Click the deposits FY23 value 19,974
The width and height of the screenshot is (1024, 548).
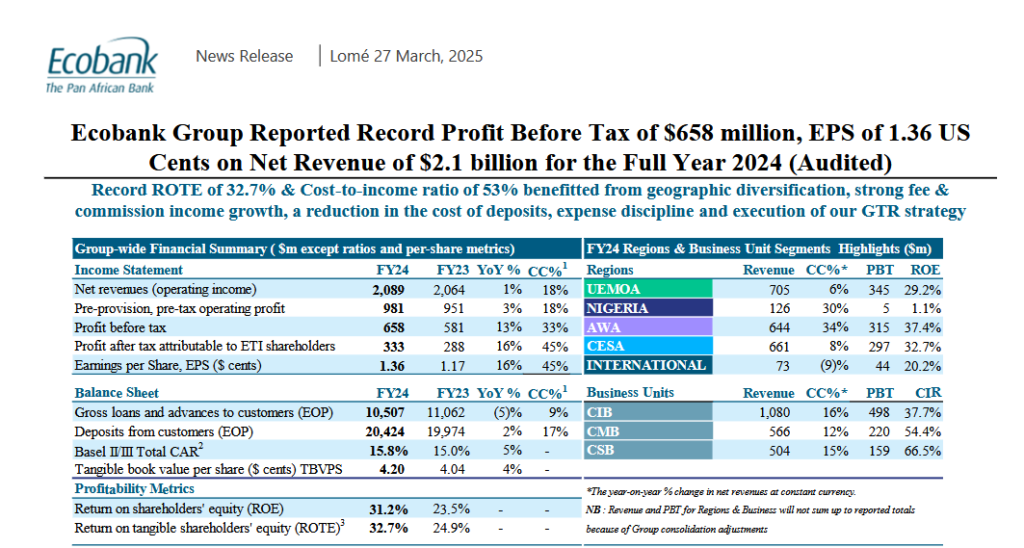click(446, 432)
